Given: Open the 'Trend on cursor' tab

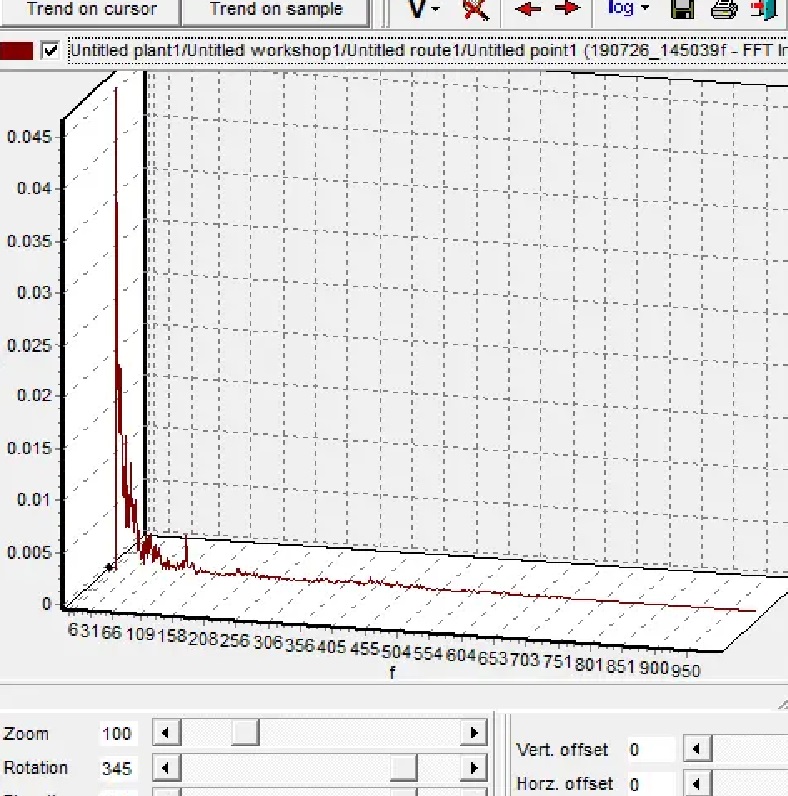Looking at the screenshot, I should pos(90,10).
